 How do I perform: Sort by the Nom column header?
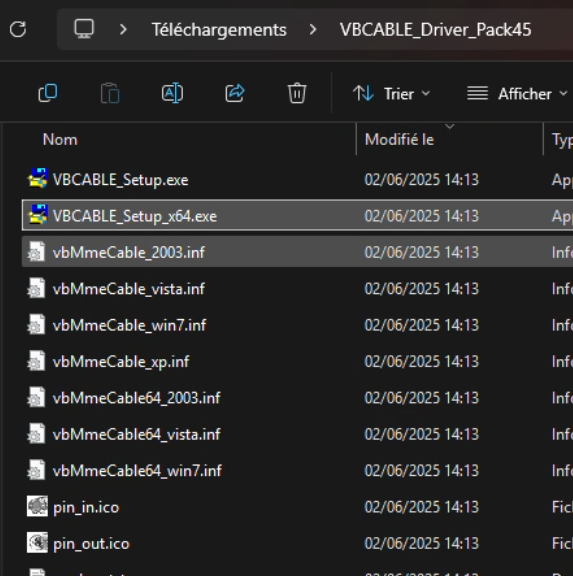click(60, 140)
